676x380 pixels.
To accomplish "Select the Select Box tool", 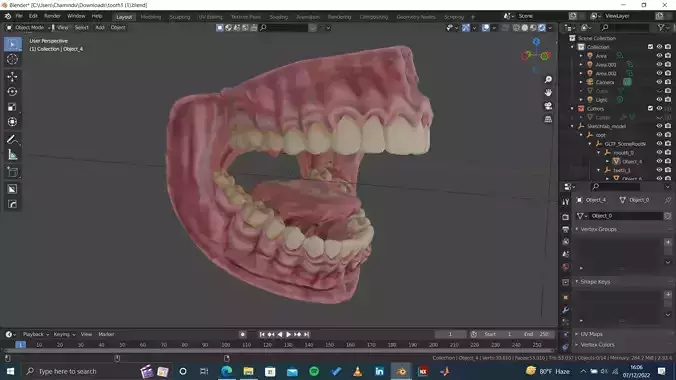I will tap(12, 44).
